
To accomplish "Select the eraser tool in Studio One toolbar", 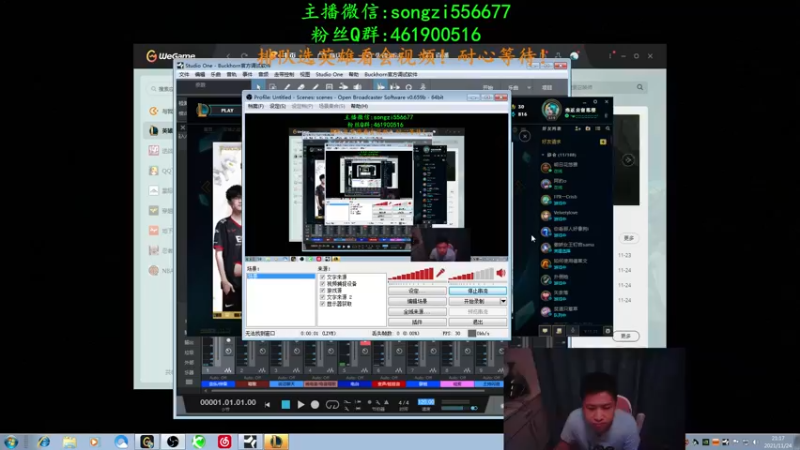I will click(301, 87).
